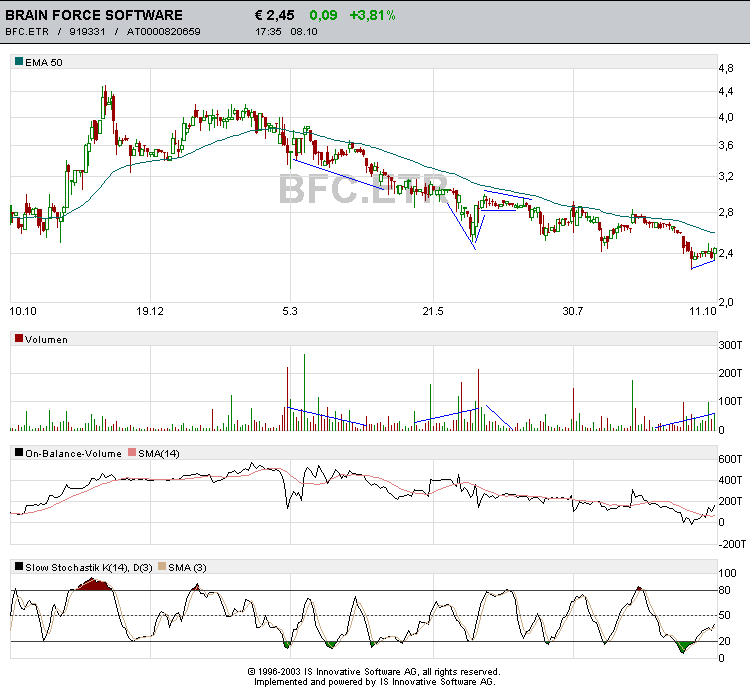Click the pink SMA(14) legend swatch
750x687 pixels.
pos(133,453)
